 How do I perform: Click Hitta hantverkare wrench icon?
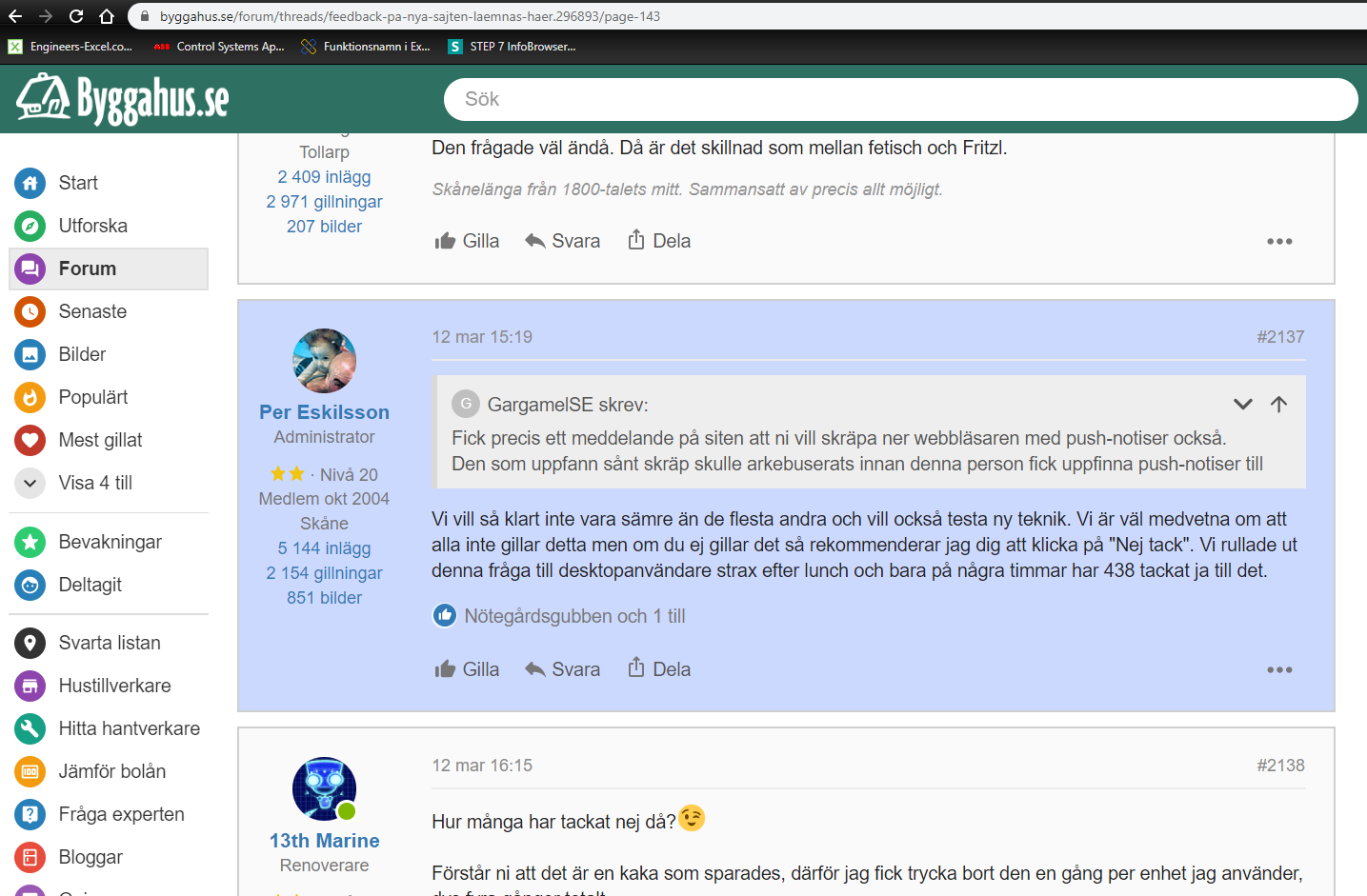tap(30, 728)
